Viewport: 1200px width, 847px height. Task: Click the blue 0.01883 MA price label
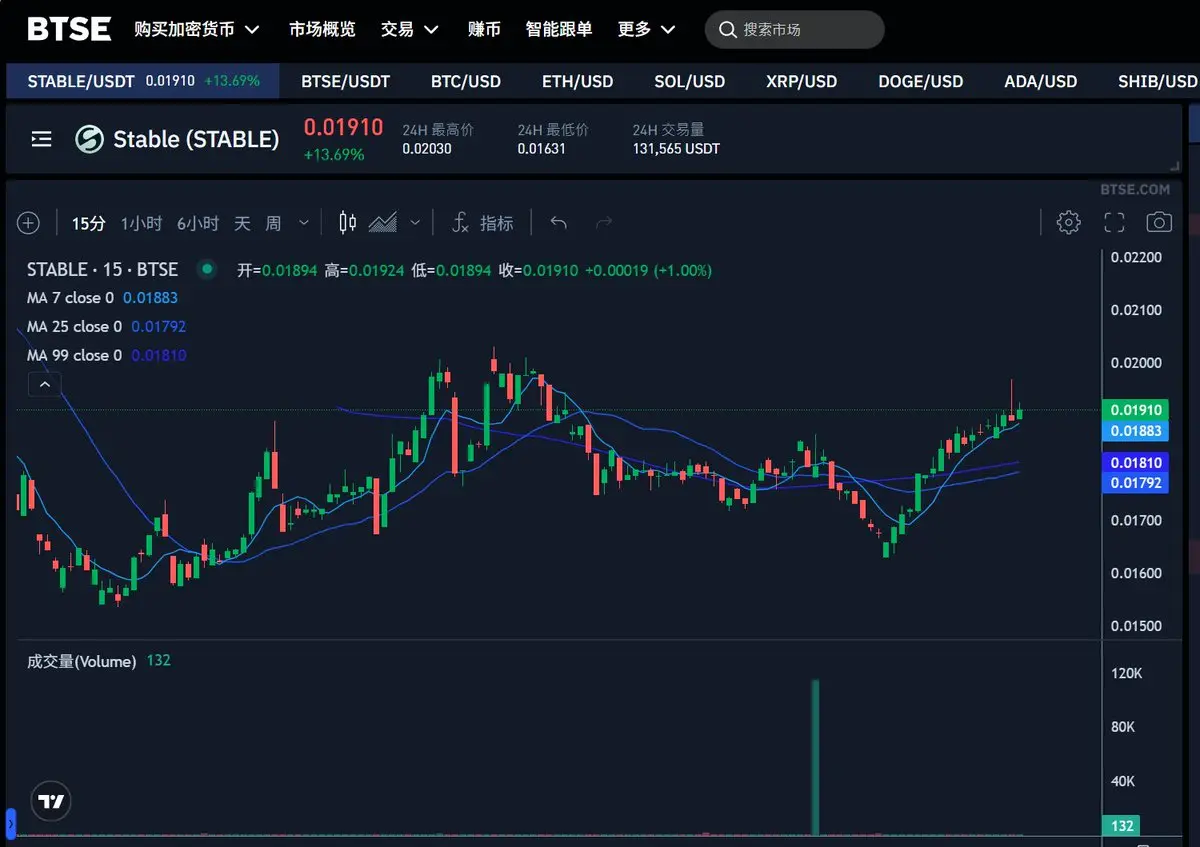coord(1135,430)
